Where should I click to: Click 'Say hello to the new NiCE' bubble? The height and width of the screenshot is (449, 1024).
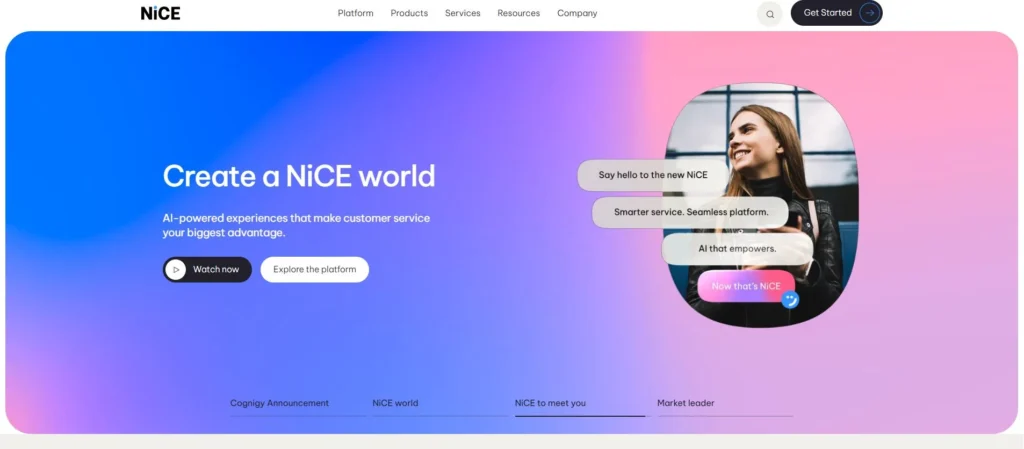[x=652, y=176]
